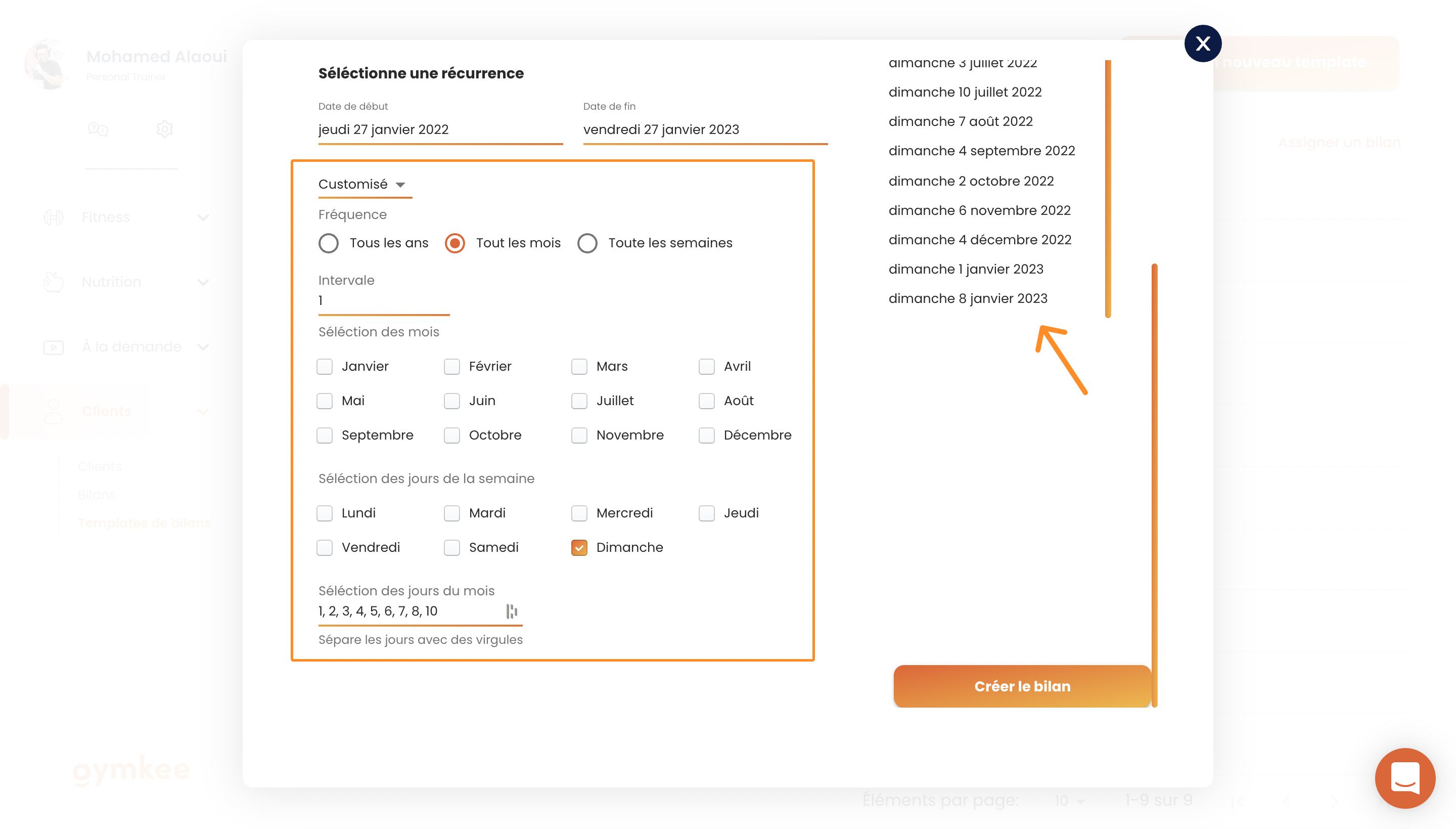Check the Vendredi weekday checkbox
The width and height of the screenshot is (1456, 829).
(325, 547)
